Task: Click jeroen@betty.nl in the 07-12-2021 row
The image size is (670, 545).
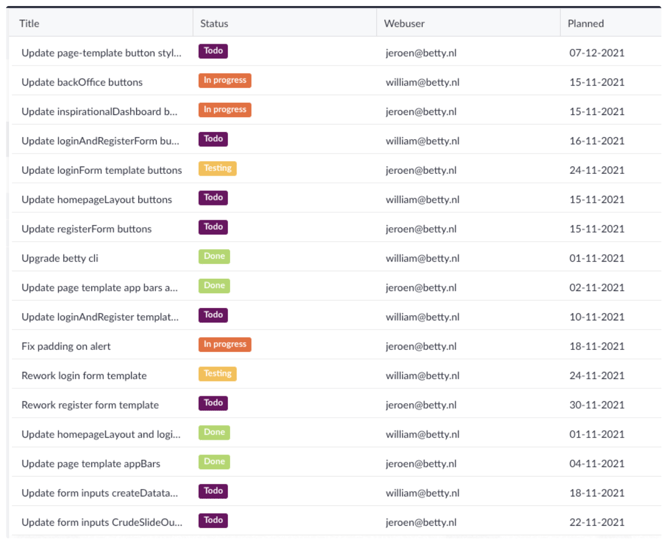Action: pyautogui.click(x=421, y=53)
